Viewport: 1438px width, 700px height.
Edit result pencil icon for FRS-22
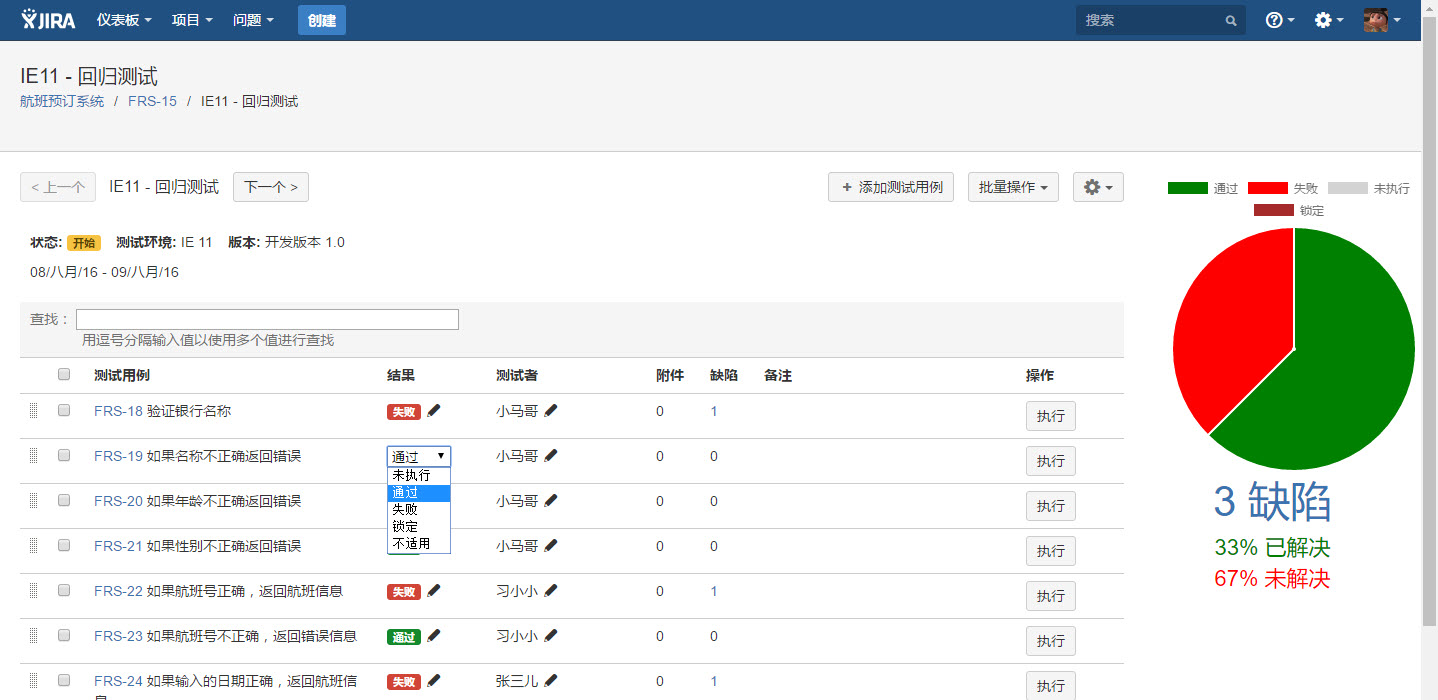coord(433,590)
